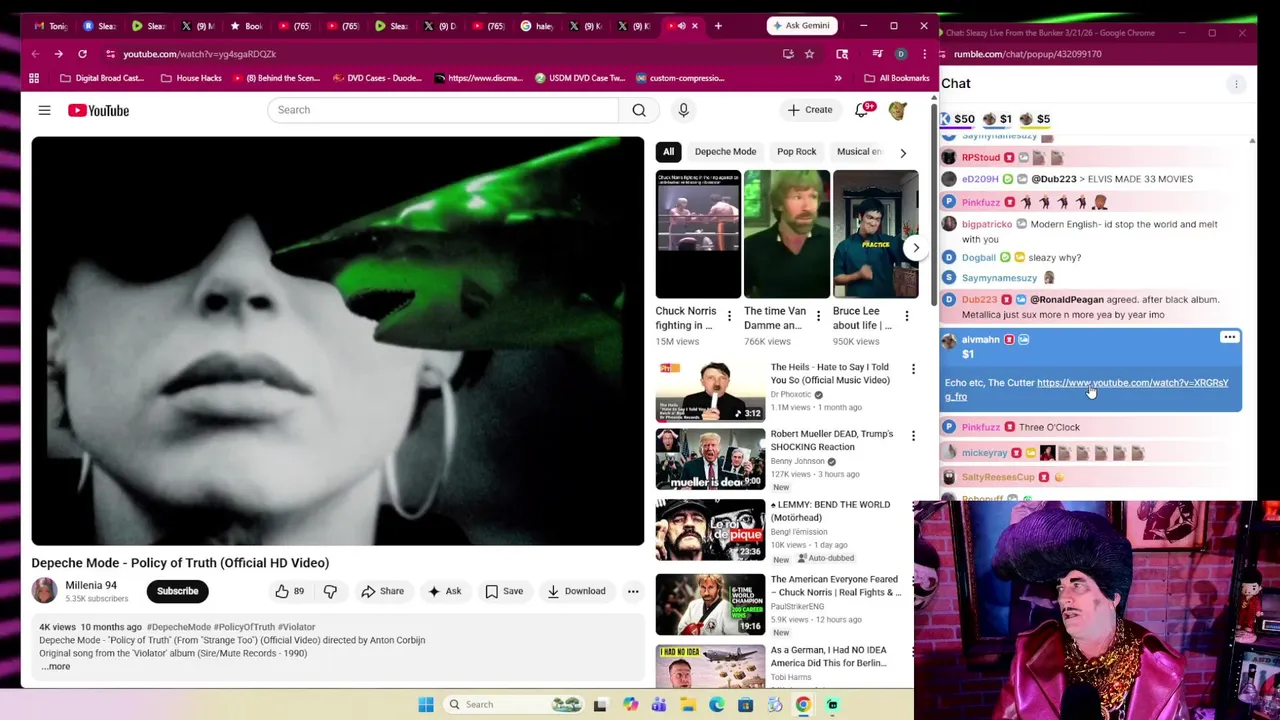Open the YouTube link in alvmahn's chat message
The height and width of the screenshot is (720, 1280).
(1132, 383)
